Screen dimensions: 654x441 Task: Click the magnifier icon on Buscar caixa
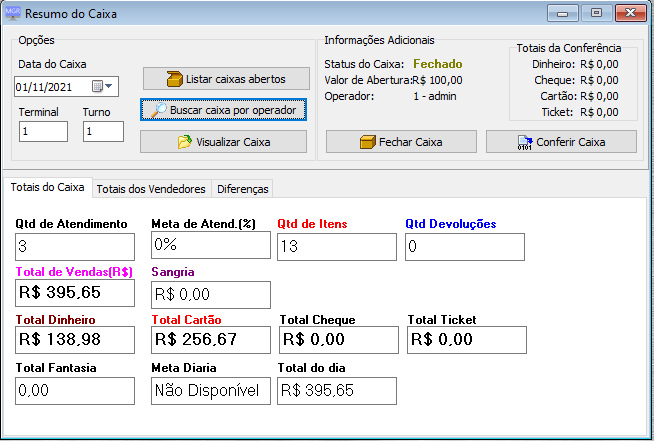pyautogui.click(x=158, y=110)
